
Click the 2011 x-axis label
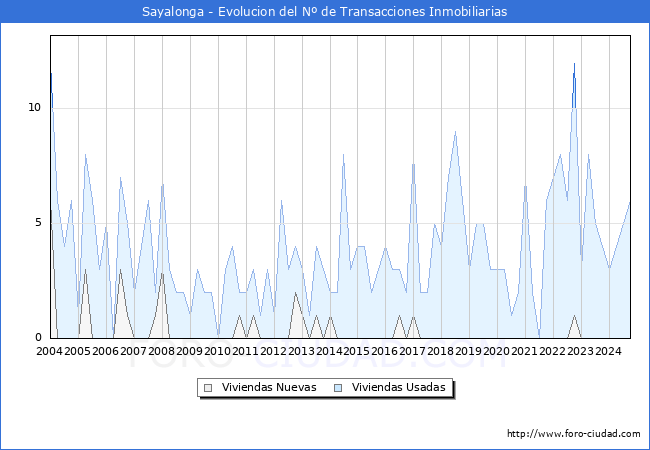[245, 351]
